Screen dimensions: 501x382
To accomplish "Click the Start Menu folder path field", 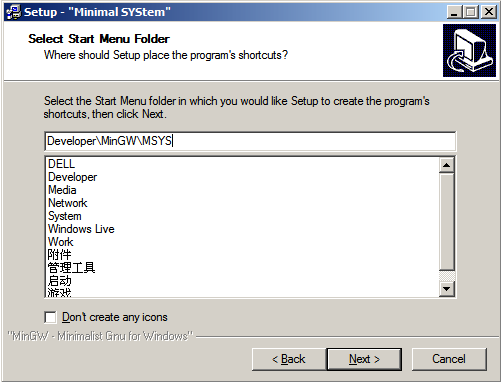I will 250,141.
